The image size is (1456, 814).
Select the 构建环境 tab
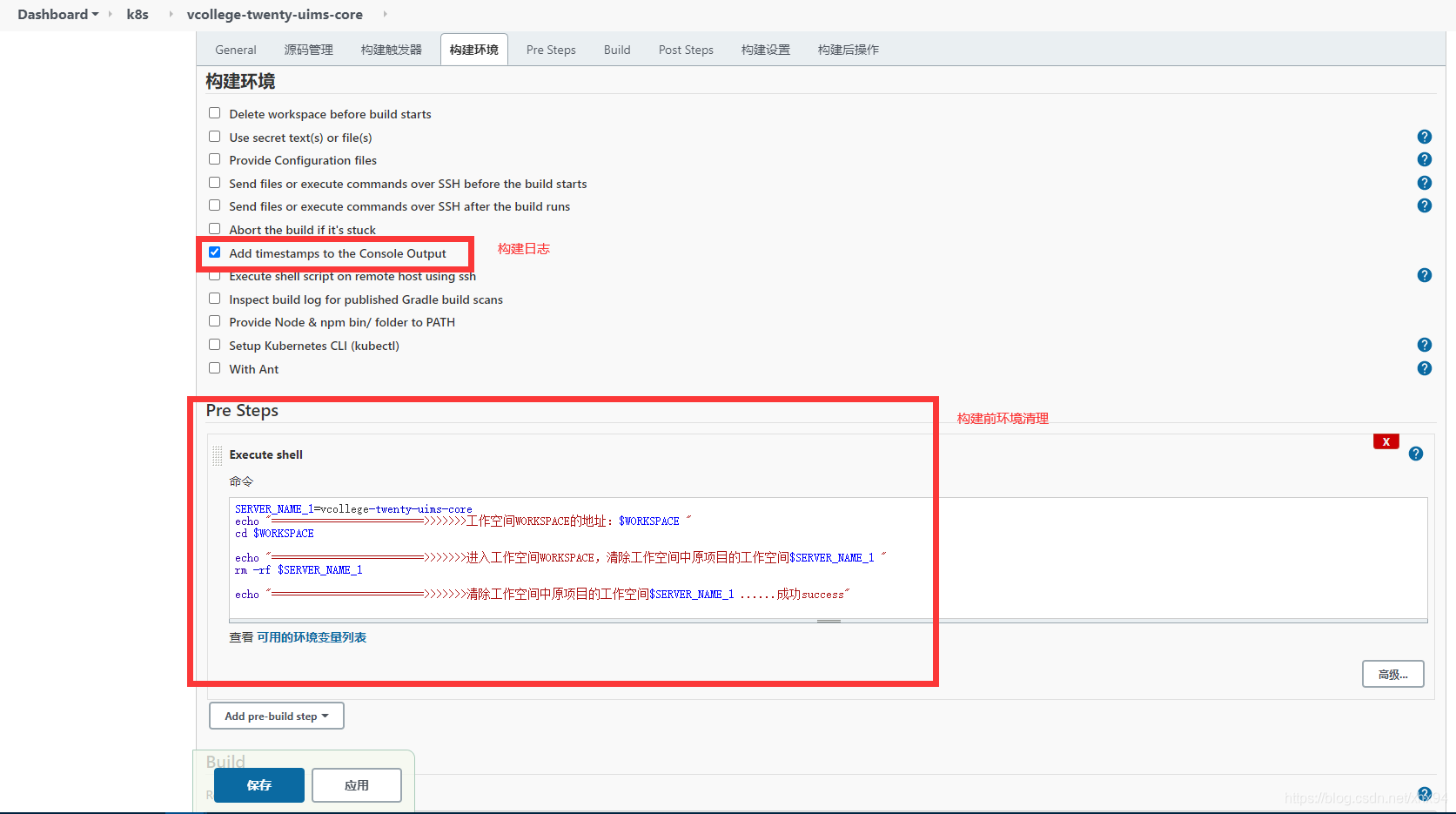click(x=474, y=50)
